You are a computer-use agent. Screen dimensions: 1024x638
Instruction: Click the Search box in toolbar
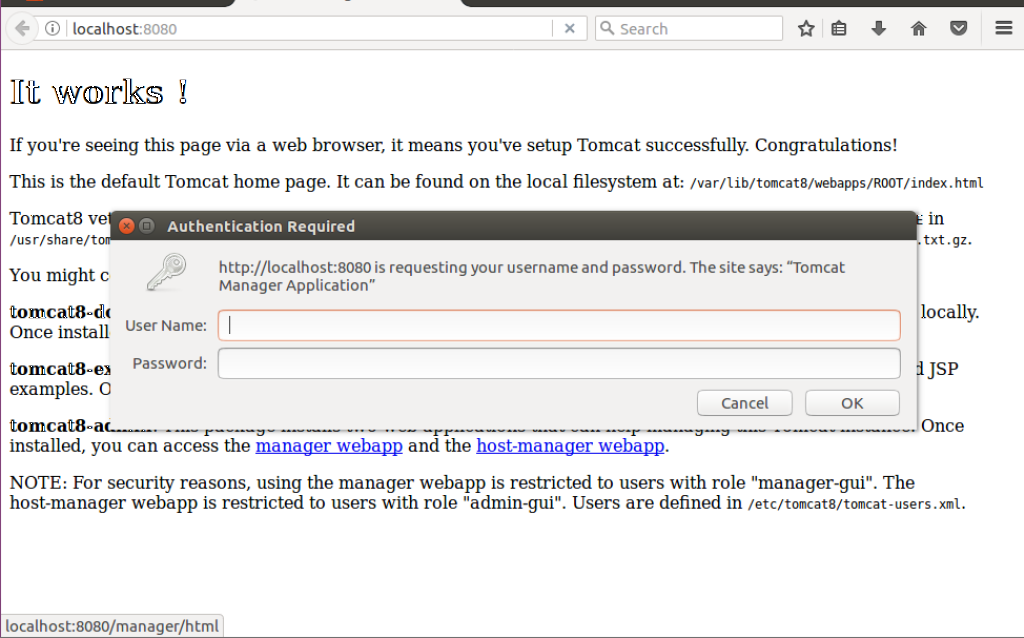(695, 29)
